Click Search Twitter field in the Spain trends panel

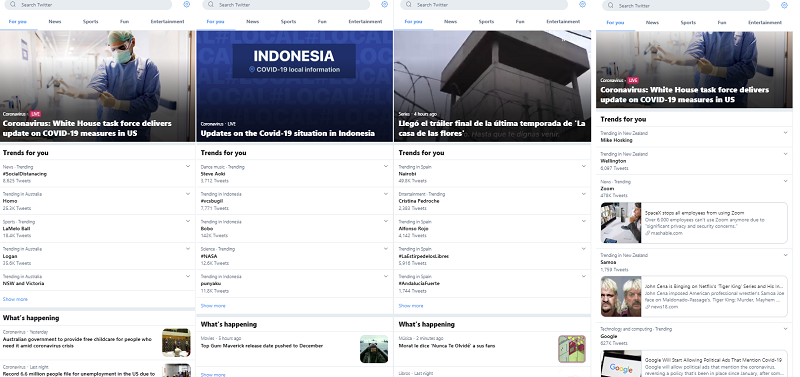(x=484, y=5)
